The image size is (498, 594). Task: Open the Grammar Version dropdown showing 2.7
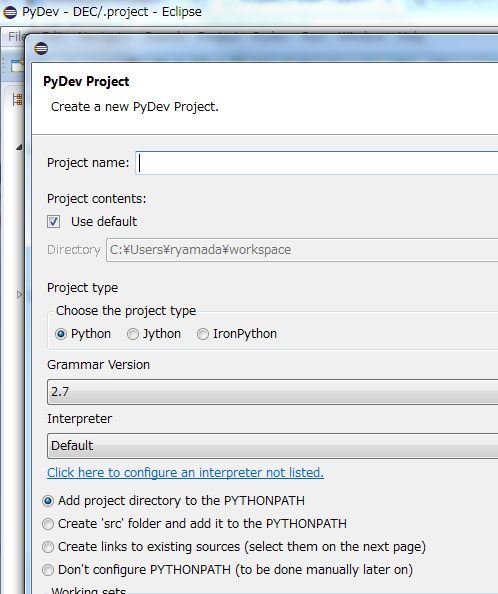point(273,392)
